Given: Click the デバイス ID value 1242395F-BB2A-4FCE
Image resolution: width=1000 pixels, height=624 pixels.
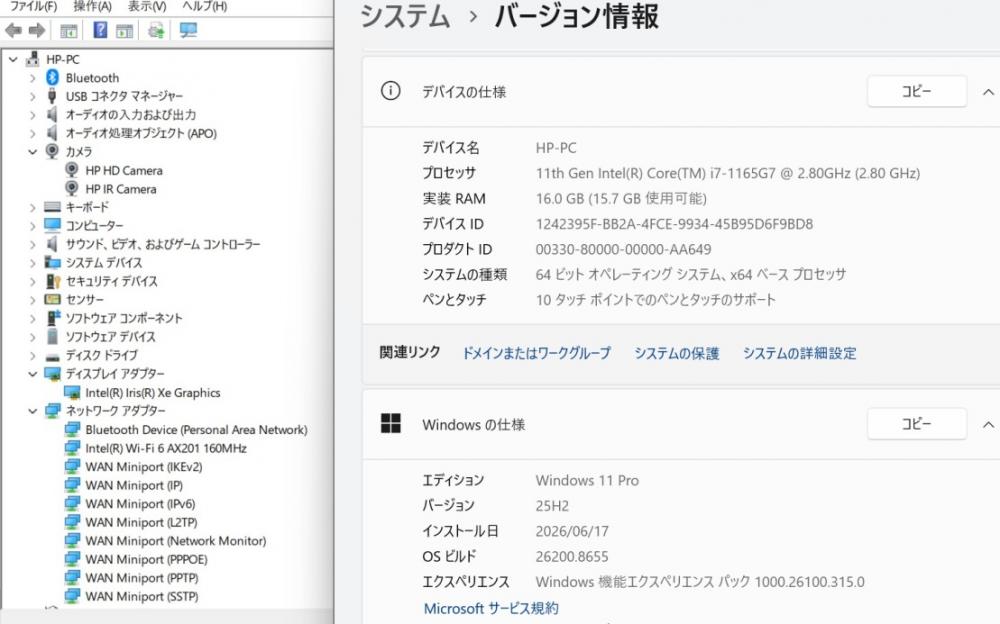Looking at the screenshot, I should 674,224.
